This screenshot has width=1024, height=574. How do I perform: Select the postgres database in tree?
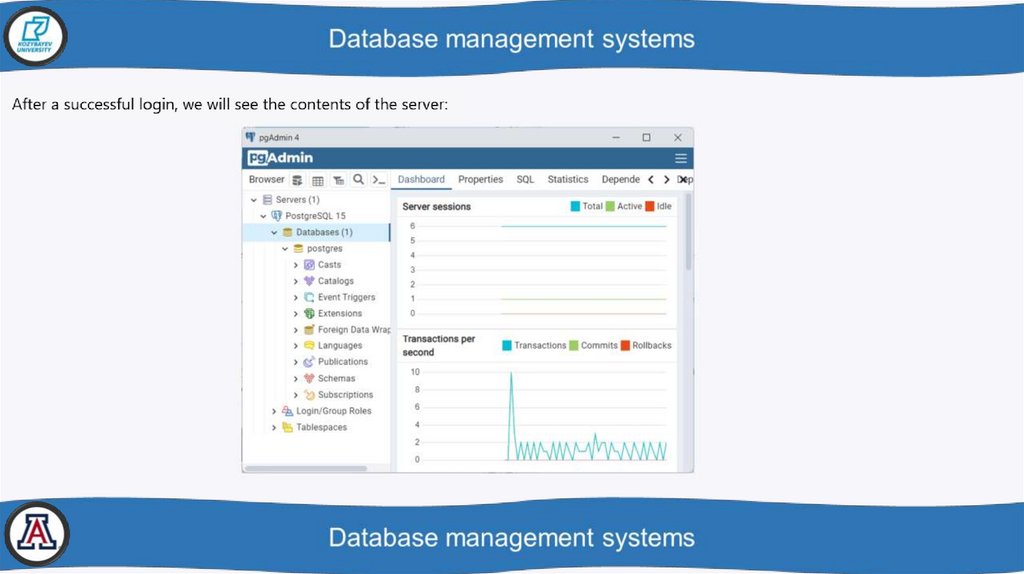pyautogui.click(x=324, y=248)
